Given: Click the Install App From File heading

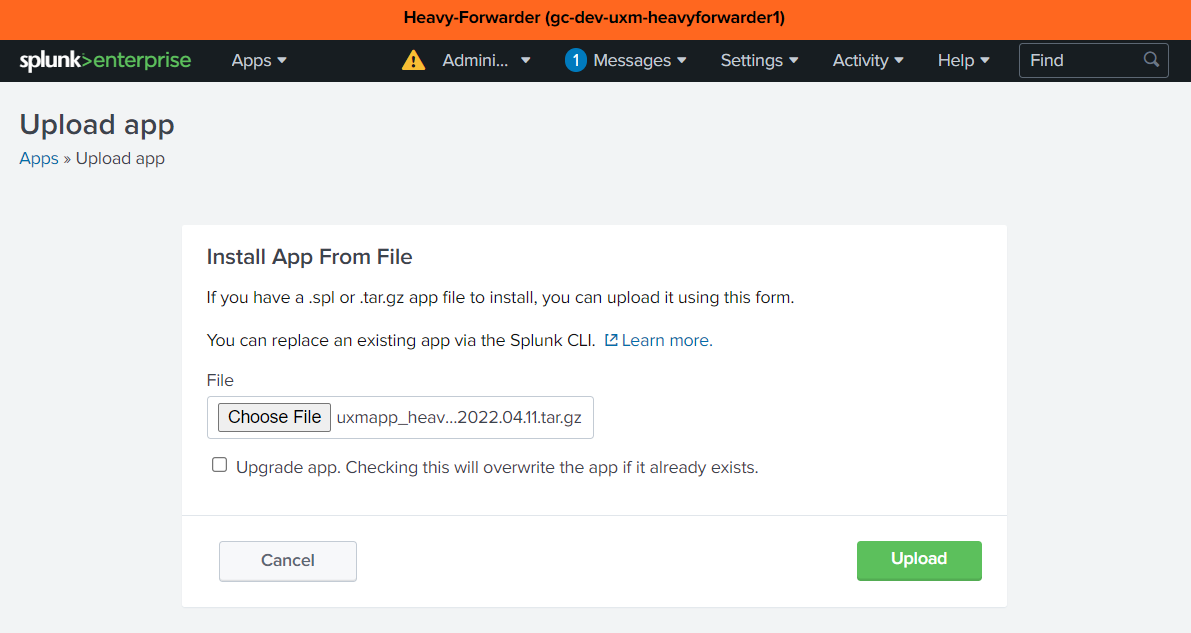Looking at the screenshot, I should coord(309,257).
